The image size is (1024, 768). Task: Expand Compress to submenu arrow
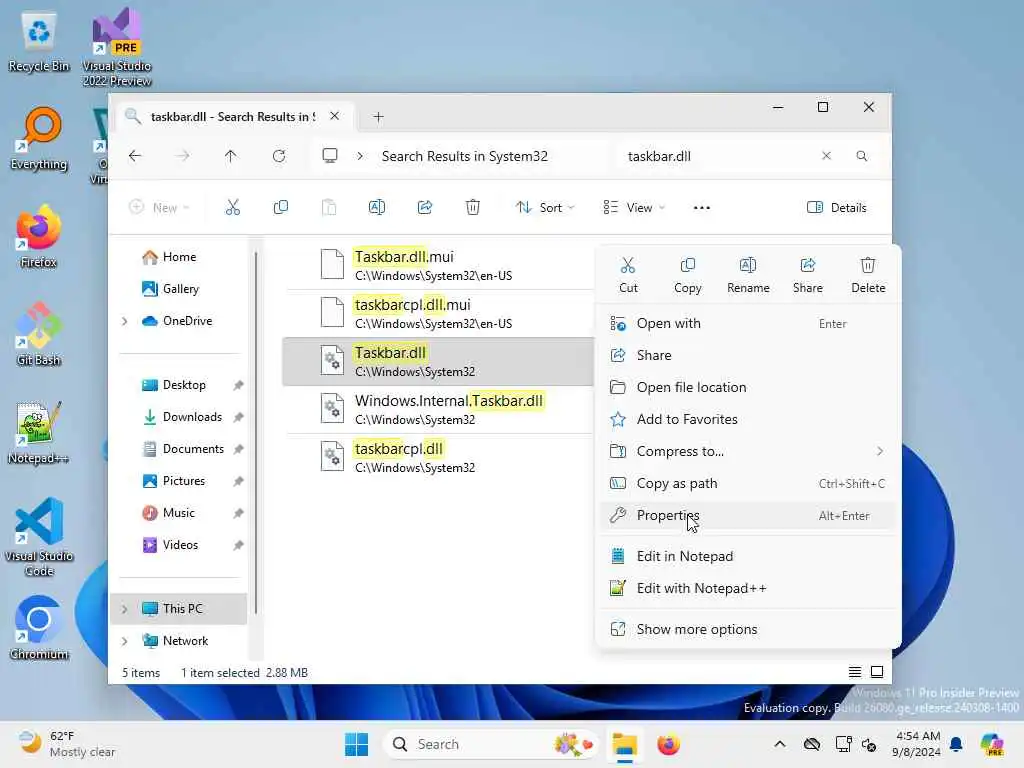tap(880, 451)
